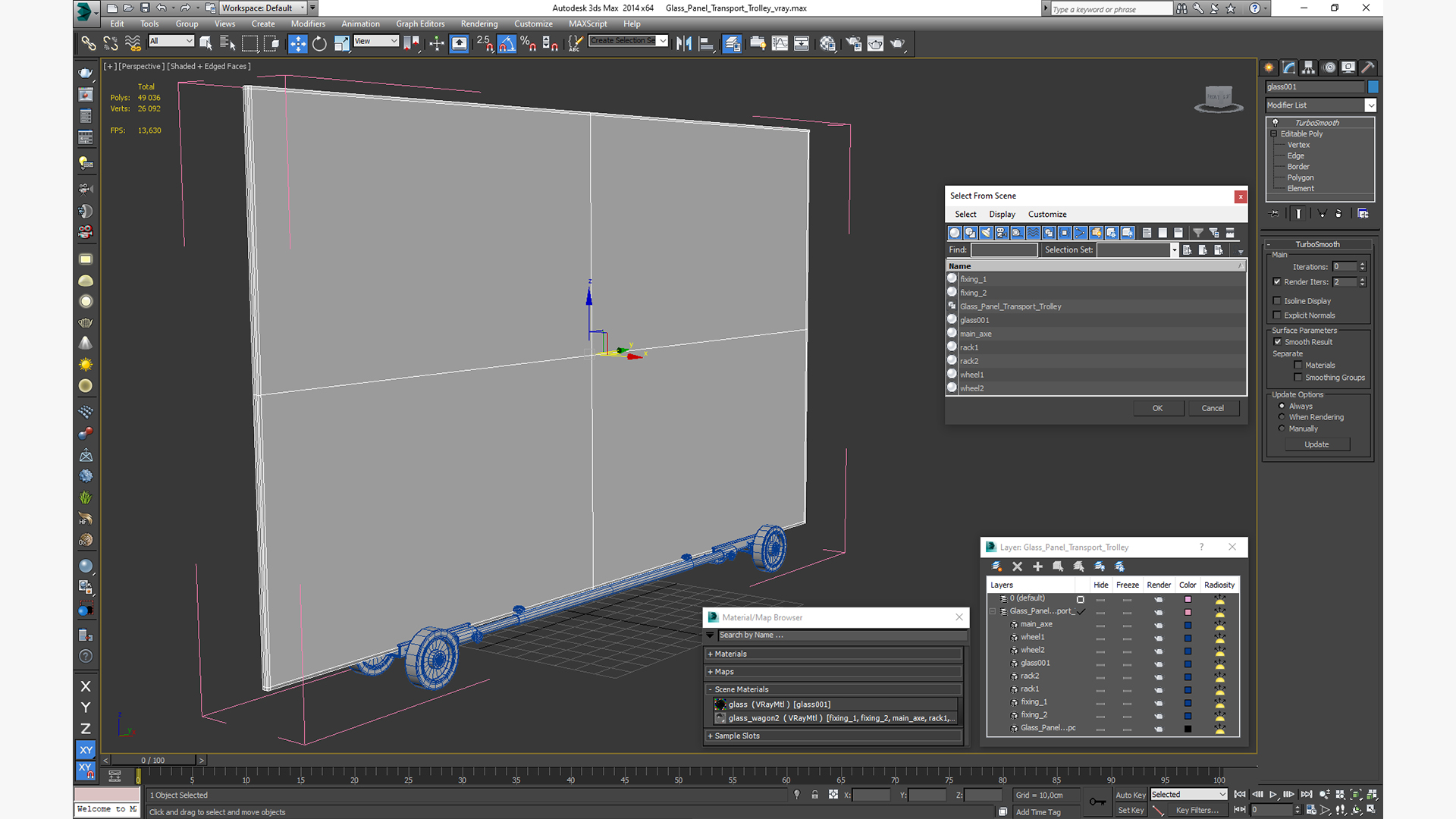Click glass001 object color swatch in command panel
This screenshot has height=819, width=1456.
click(1373, 87)
